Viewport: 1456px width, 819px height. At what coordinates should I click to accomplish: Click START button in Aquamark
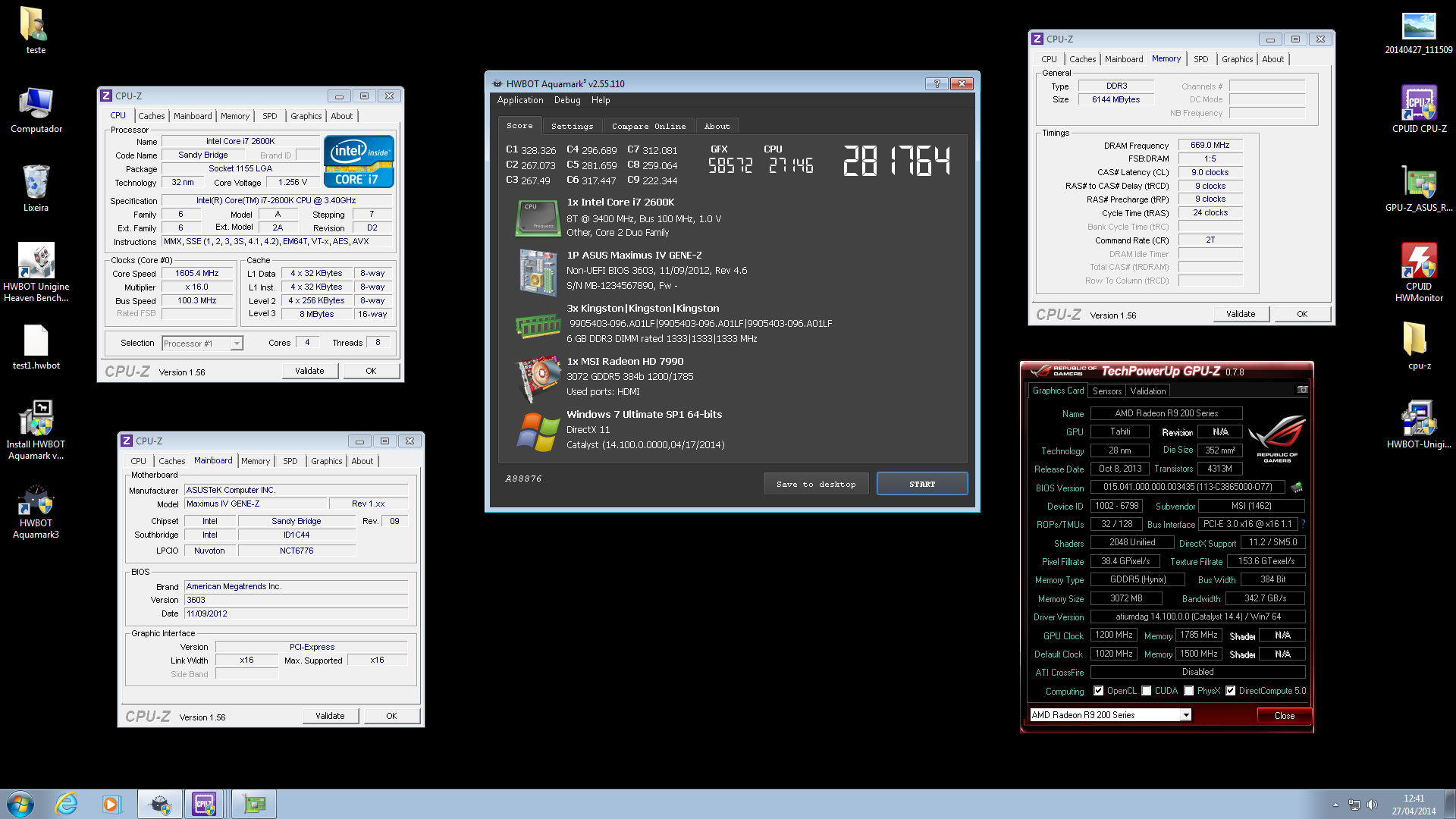[922, 484]
